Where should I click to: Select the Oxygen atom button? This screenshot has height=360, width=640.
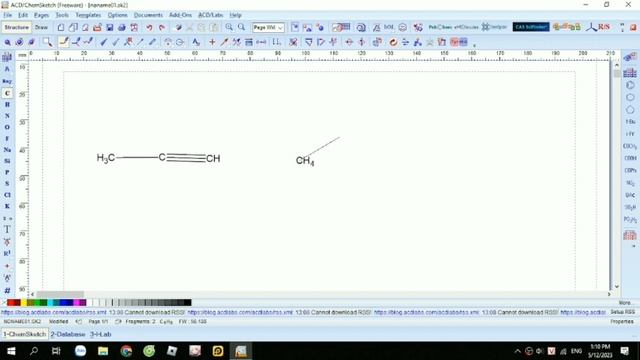[7, 127]
